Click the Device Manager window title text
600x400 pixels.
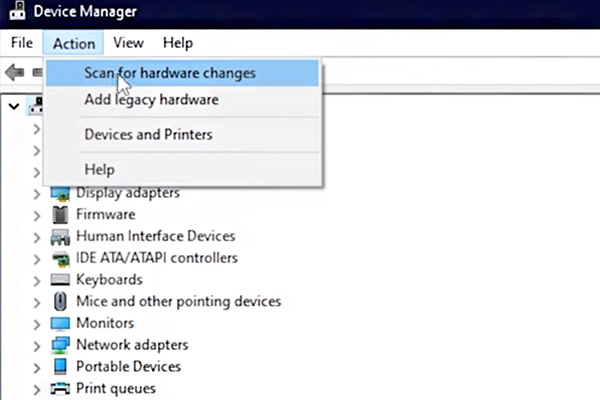(x=85, y=11)
